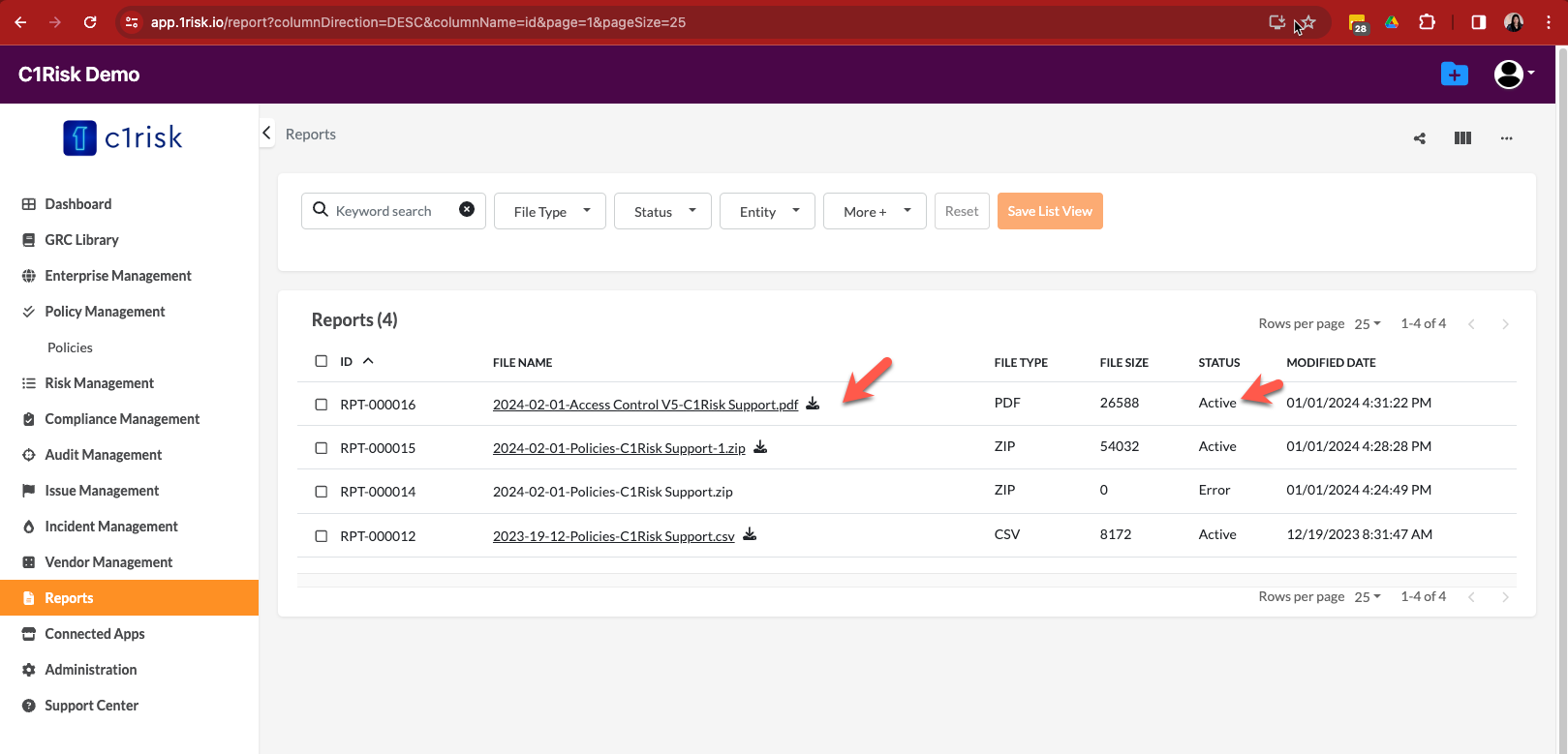The height and width of the screenshot is (754, 1568).
Task: Change top rows per page dropdown 25
Action: 1368,324
